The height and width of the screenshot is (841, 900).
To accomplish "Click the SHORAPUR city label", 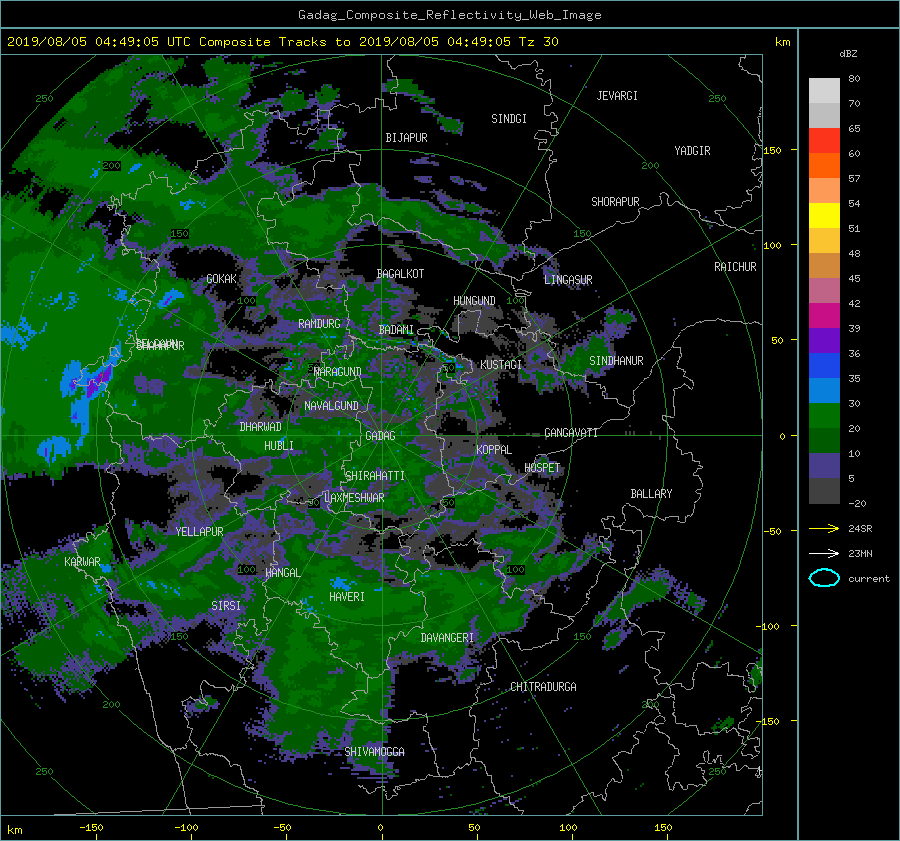I will (615, 202).
